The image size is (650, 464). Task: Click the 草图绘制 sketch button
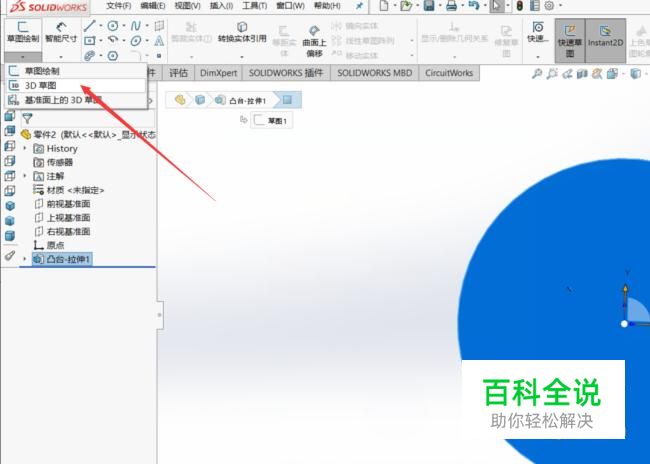click(x=23, y=32)
